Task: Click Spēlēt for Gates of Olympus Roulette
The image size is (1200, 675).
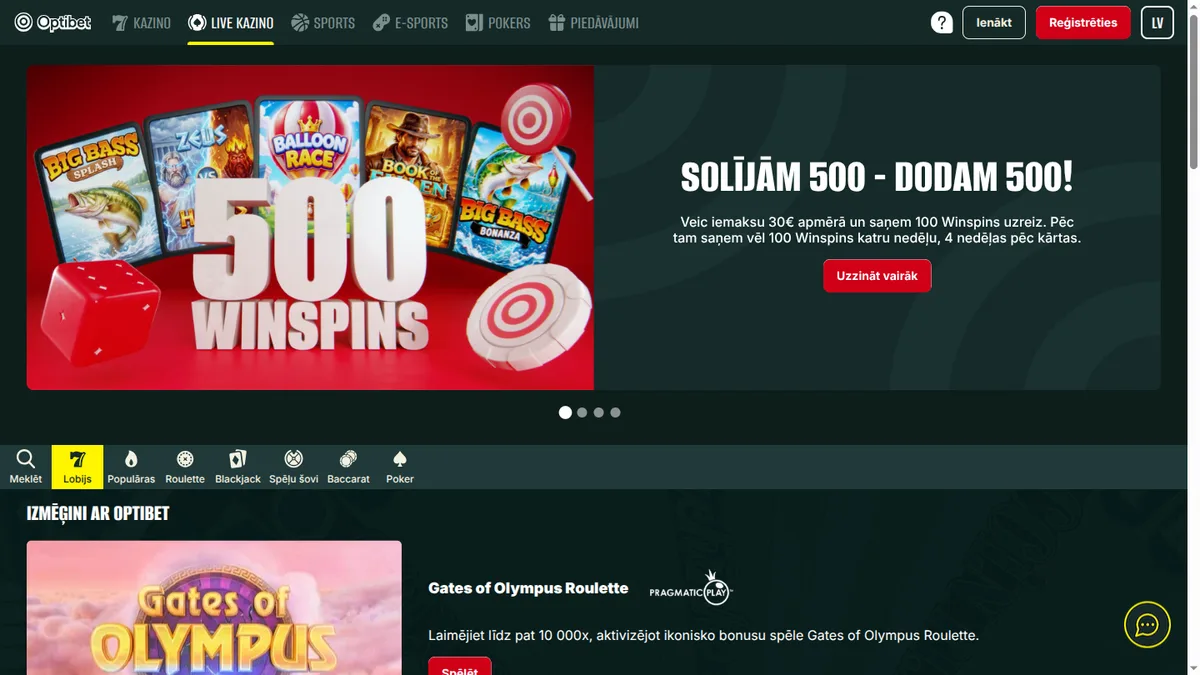Action: tap(460, 667)
